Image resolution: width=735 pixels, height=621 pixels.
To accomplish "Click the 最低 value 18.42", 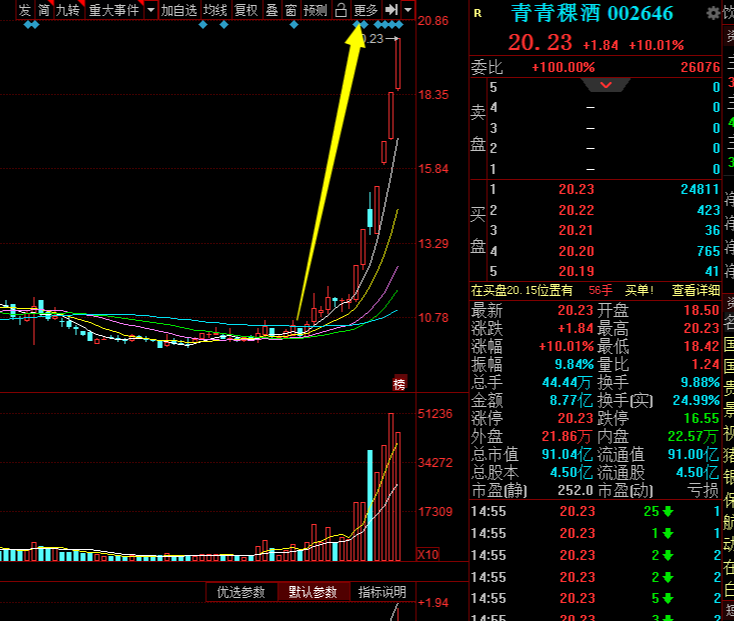I will point(701,346).
